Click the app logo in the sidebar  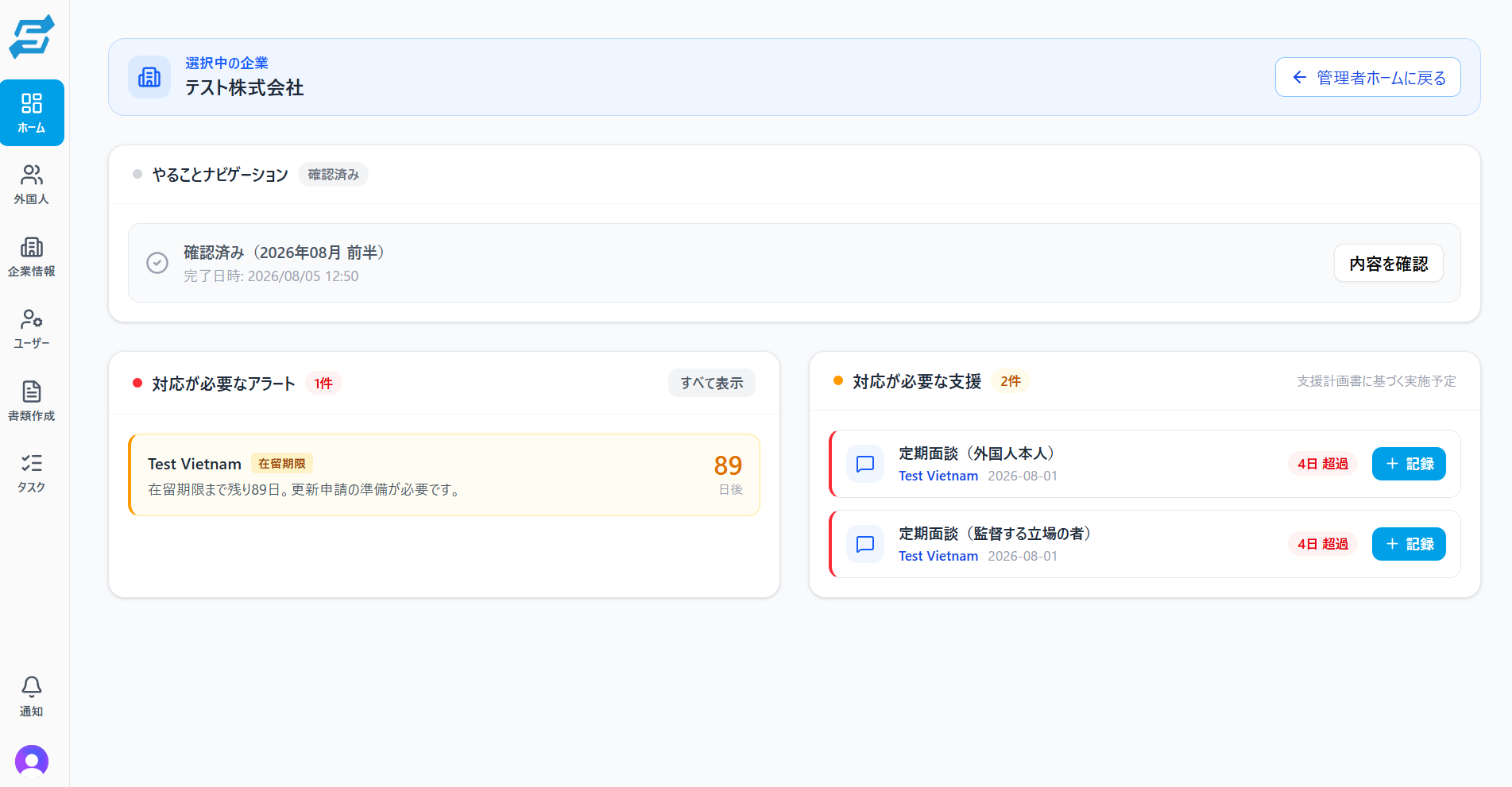(32, 37)
